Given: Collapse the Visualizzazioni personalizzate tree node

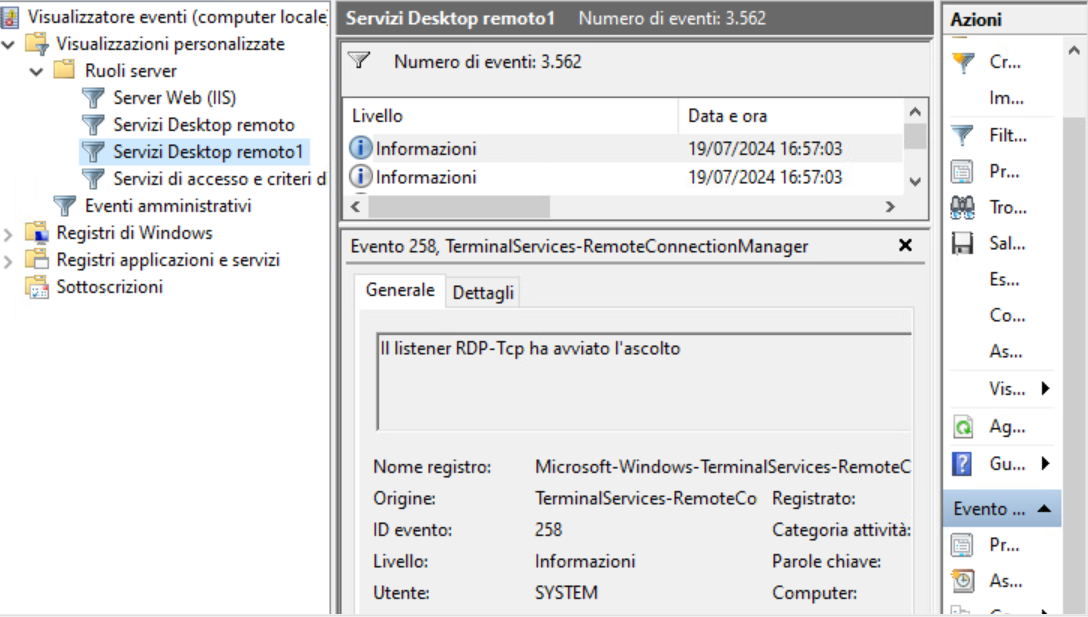Looking at the screenshot, I should coord(8,44).
